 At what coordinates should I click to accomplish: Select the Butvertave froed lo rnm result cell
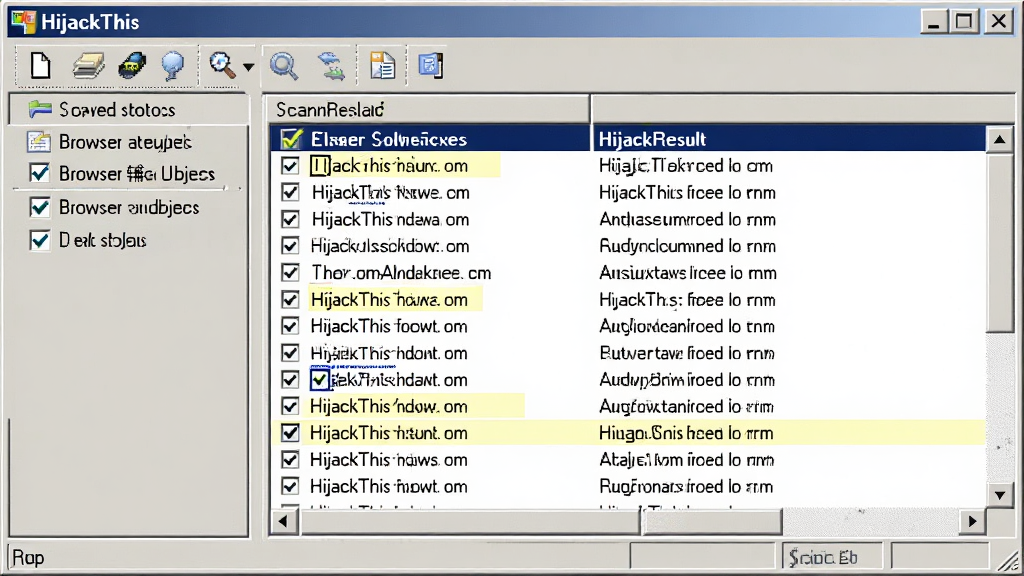[x=687, y=353]
